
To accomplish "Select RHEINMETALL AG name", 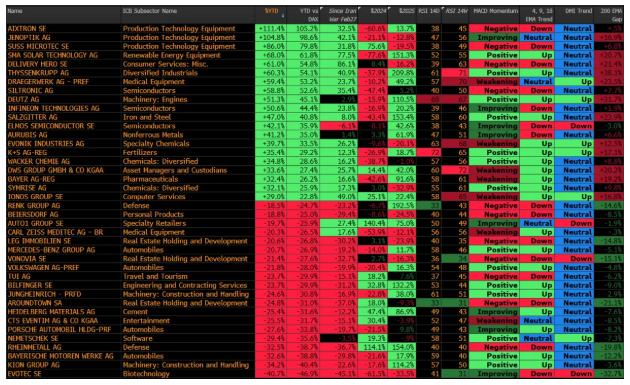I will pos(35,347).
